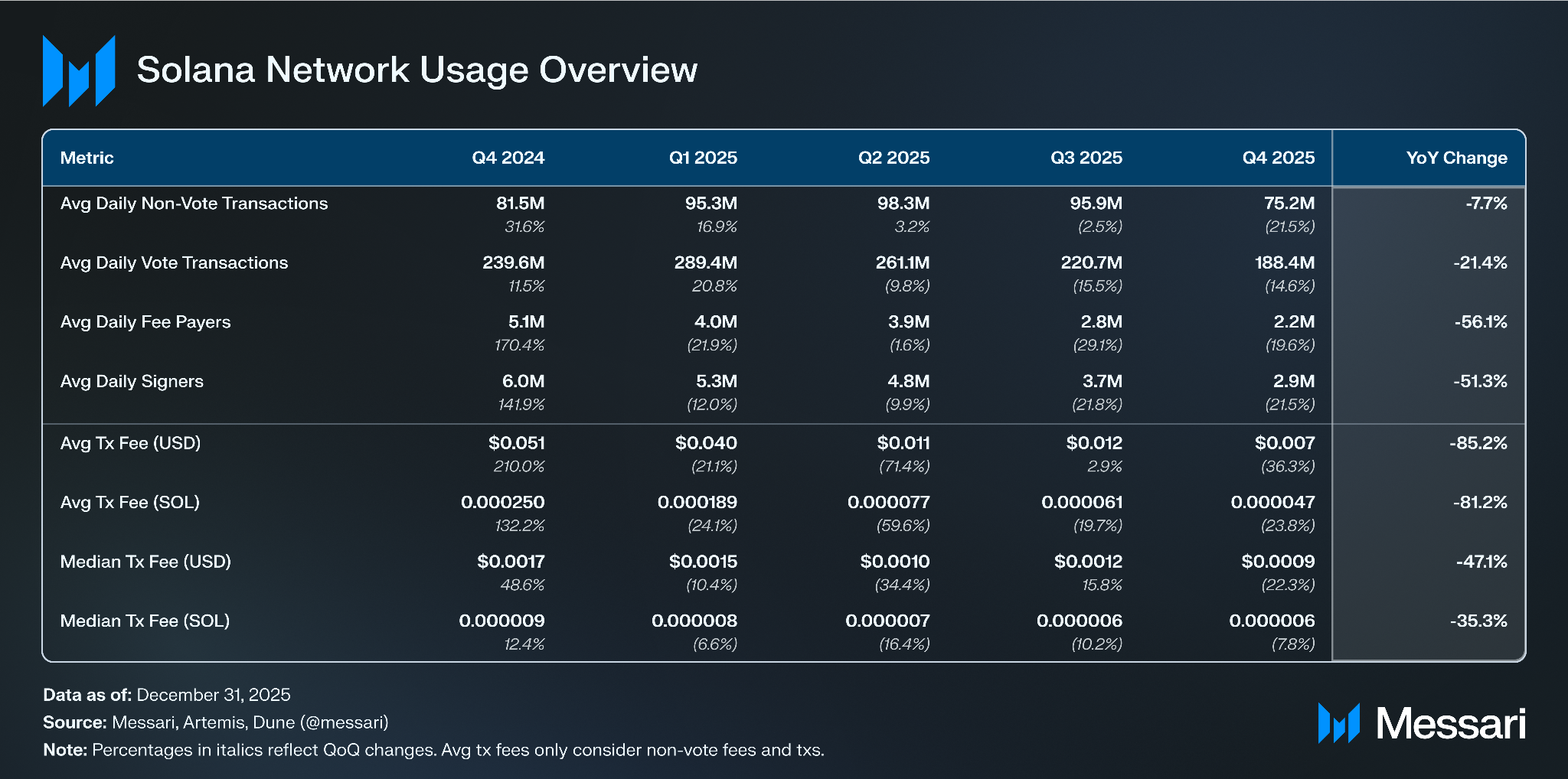This screenshot has width=1568, height=779.
Task: Click the 'Q4 2024' column header
Action: [x=508, y=158]
